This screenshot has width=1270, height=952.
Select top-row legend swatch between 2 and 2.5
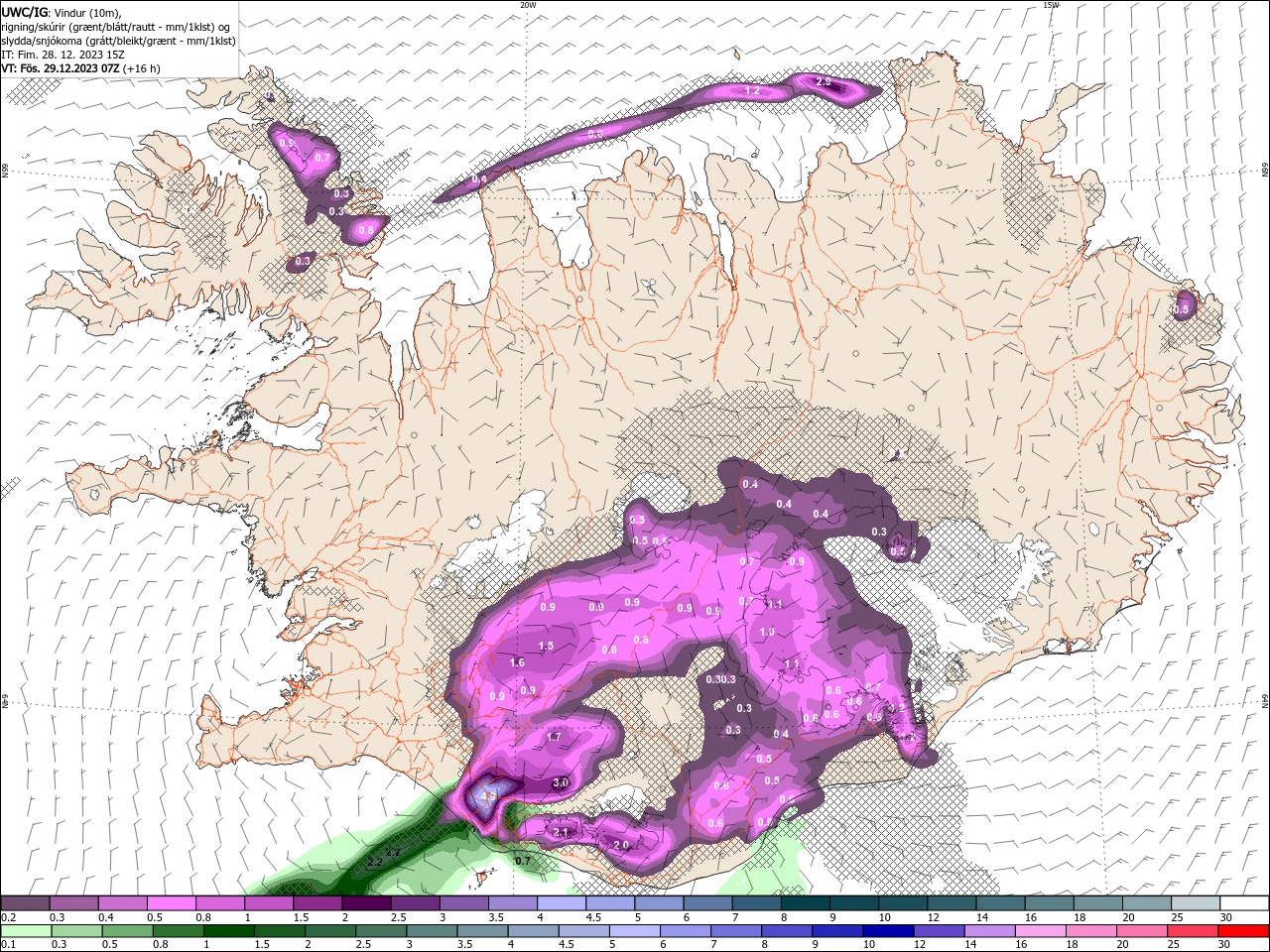366,902
